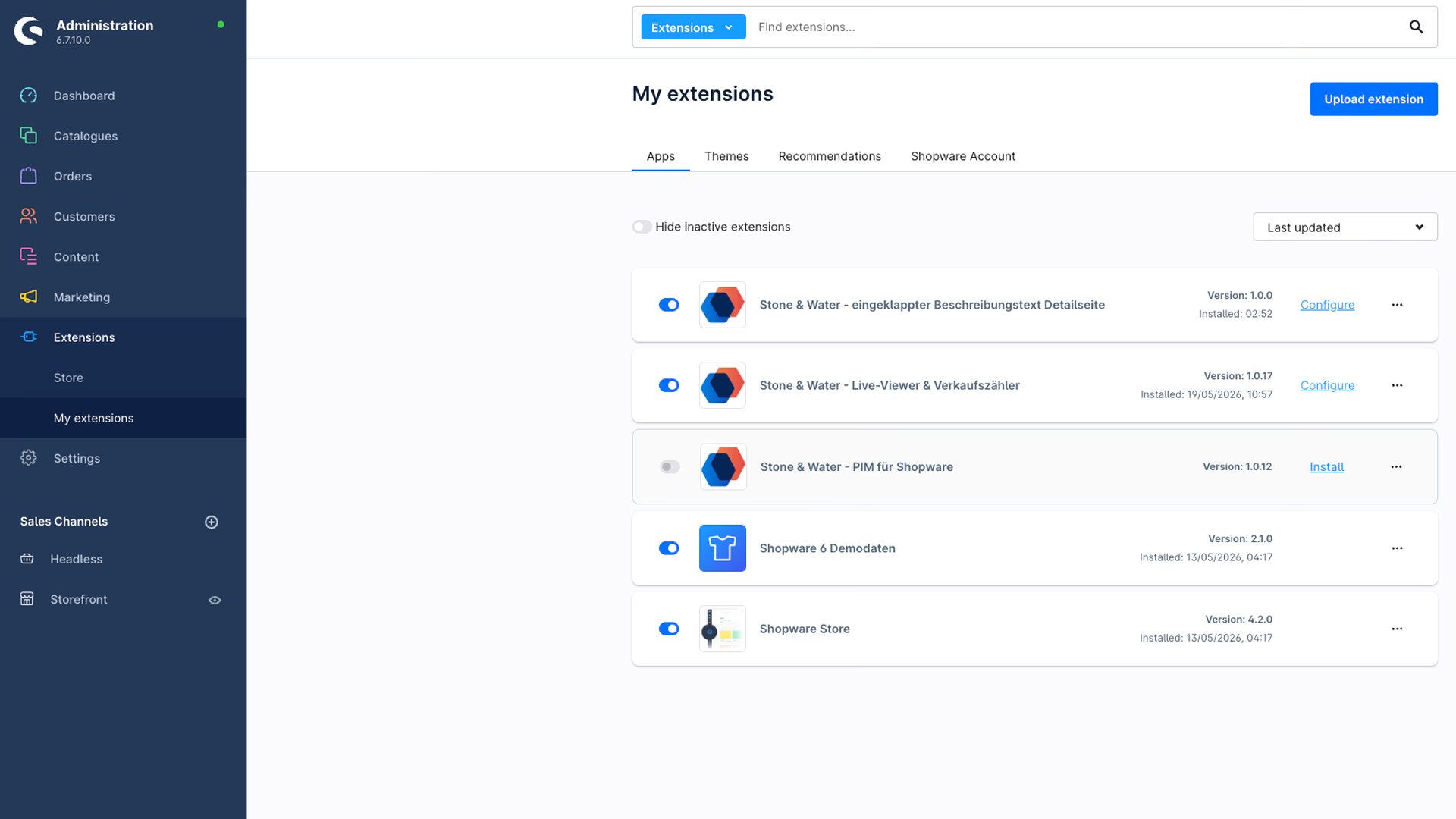This screenshot has width=1456, height=819.
Task: Click the green online status dot
Action: click(221, 24)
